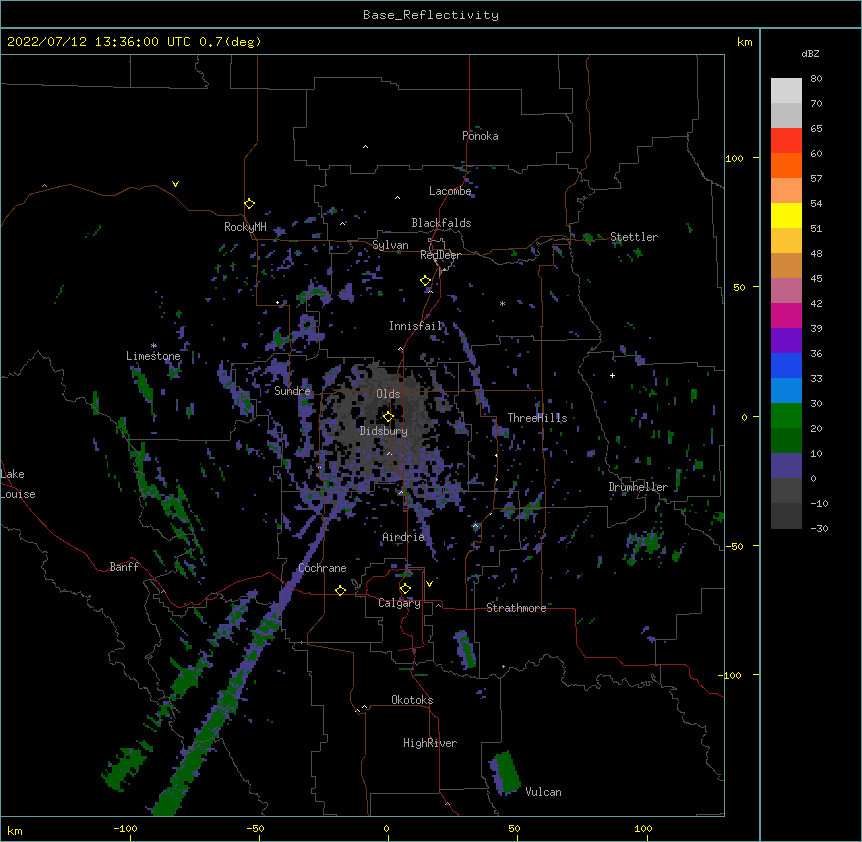Image resolution: width=862 pixels, height=842 pixels.
Task: Click the ThreeHills label
Action: point(537,418)
